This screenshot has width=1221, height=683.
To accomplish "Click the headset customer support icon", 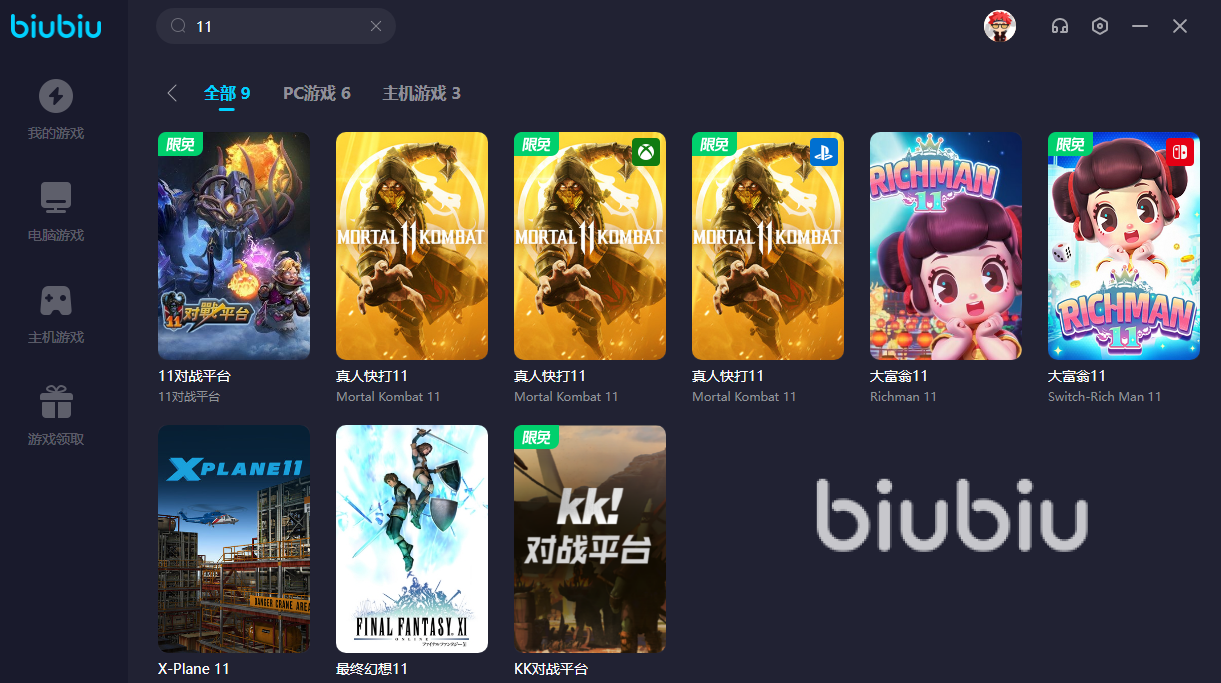I will pyautogui.click(x=1060, y=26).
